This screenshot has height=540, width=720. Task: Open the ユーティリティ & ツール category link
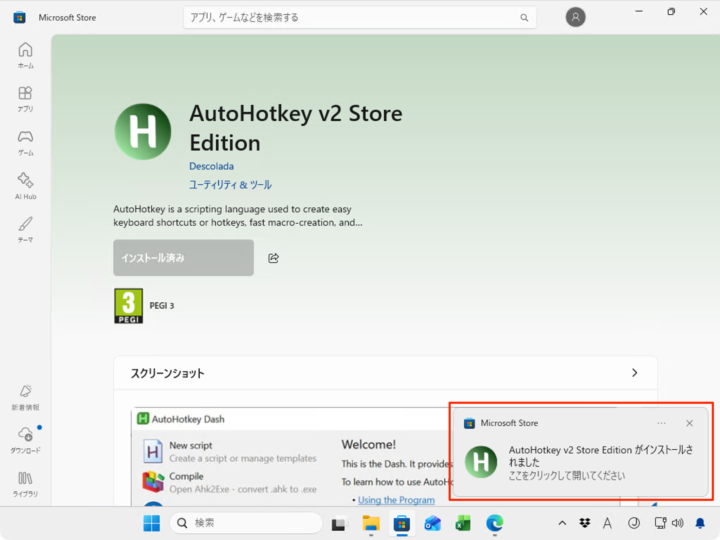[230, 185]
